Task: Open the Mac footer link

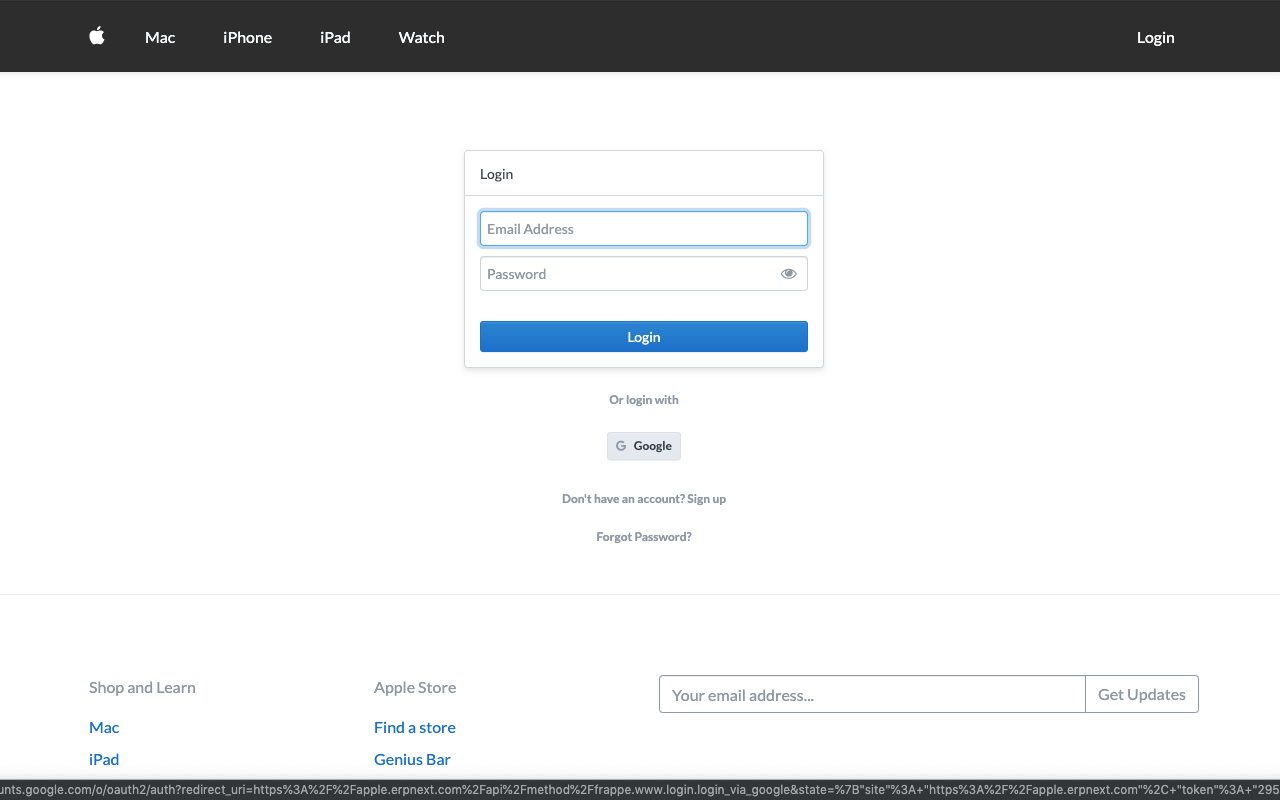Action: coord(104,728)
